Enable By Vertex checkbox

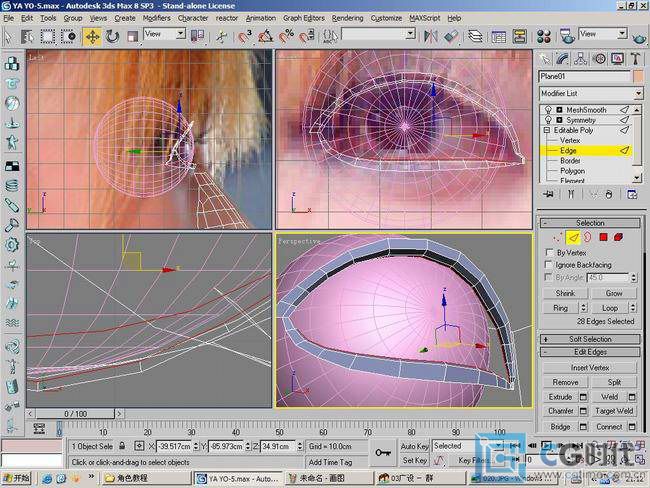tap(549, 252)
